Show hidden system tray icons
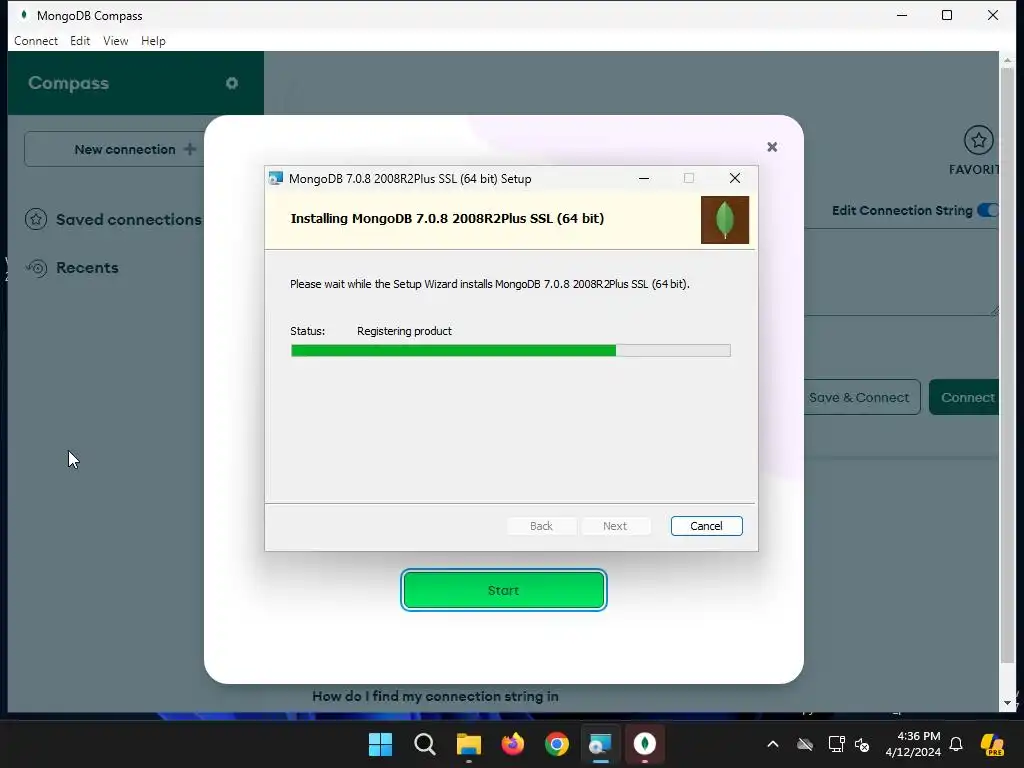This screenshot has height=768, width=1024. click(x=773, y=744)
